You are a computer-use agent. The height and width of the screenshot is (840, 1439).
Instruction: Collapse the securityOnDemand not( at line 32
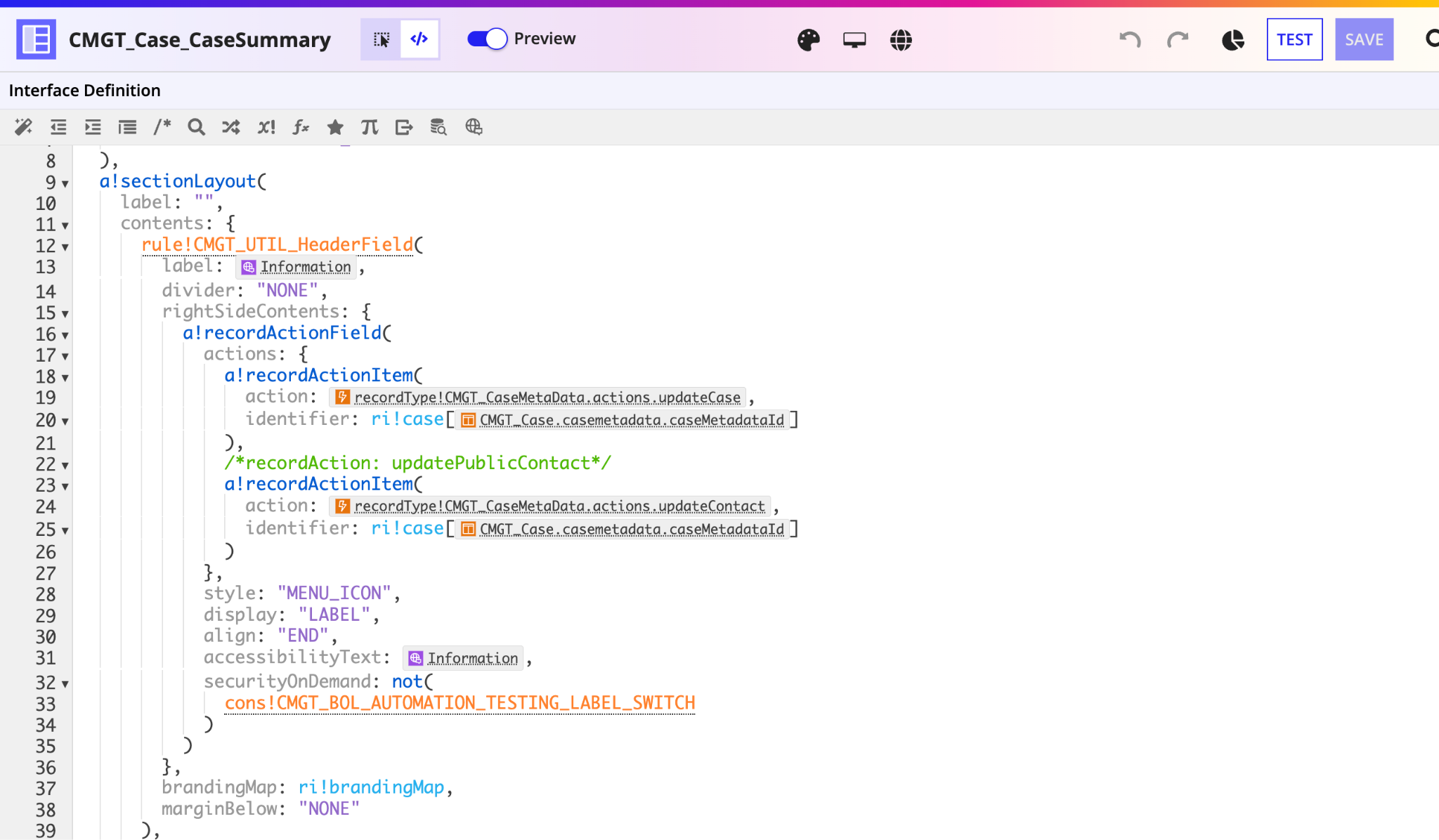click(x=65, y=684)
